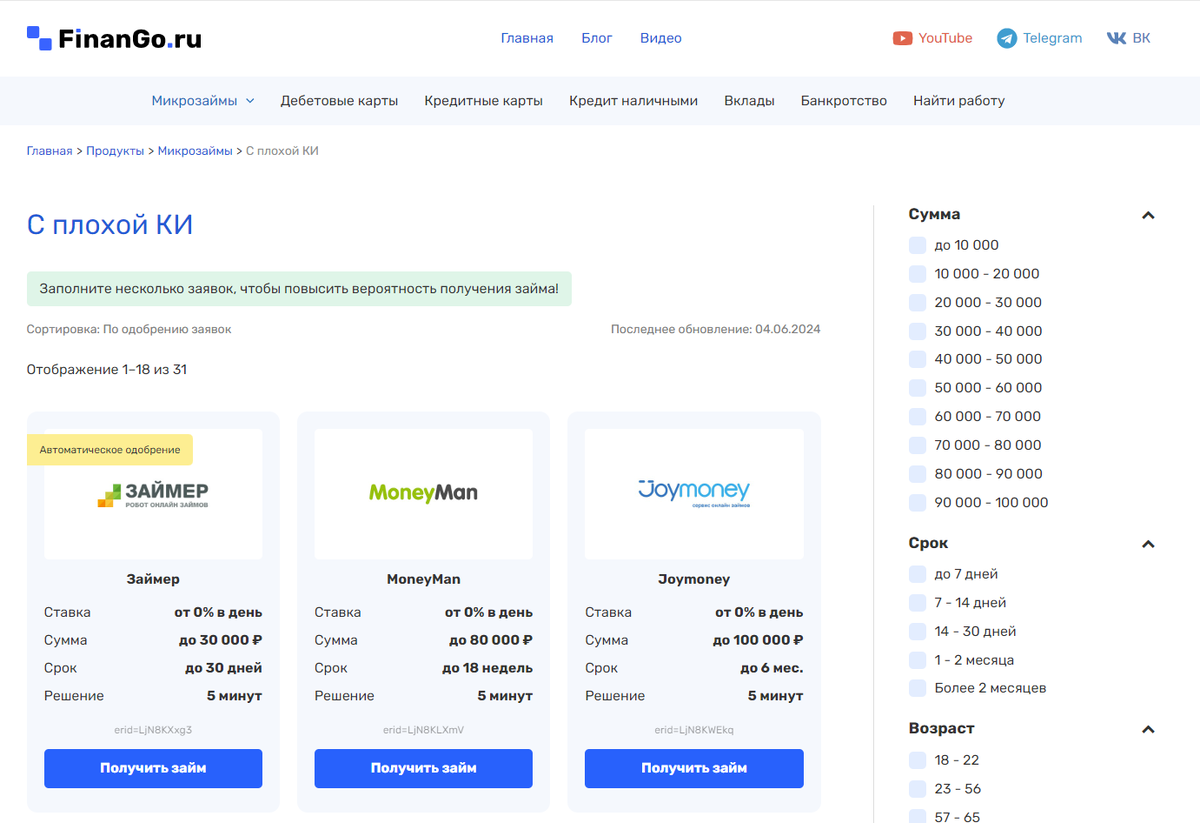Click the YouTube play icon
1200x823 pixels.
pos(902,38)
